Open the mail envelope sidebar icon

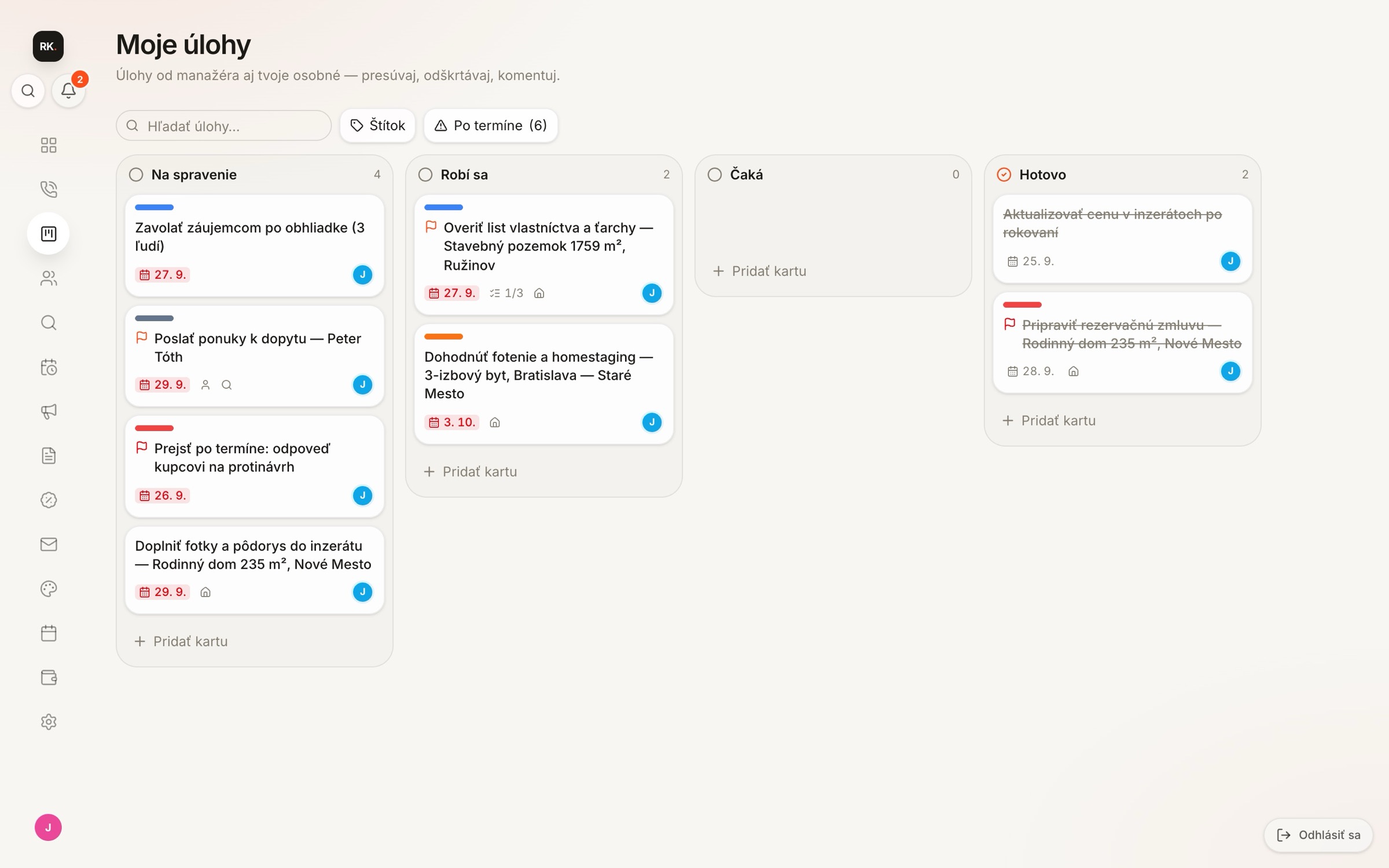[49, 545]
